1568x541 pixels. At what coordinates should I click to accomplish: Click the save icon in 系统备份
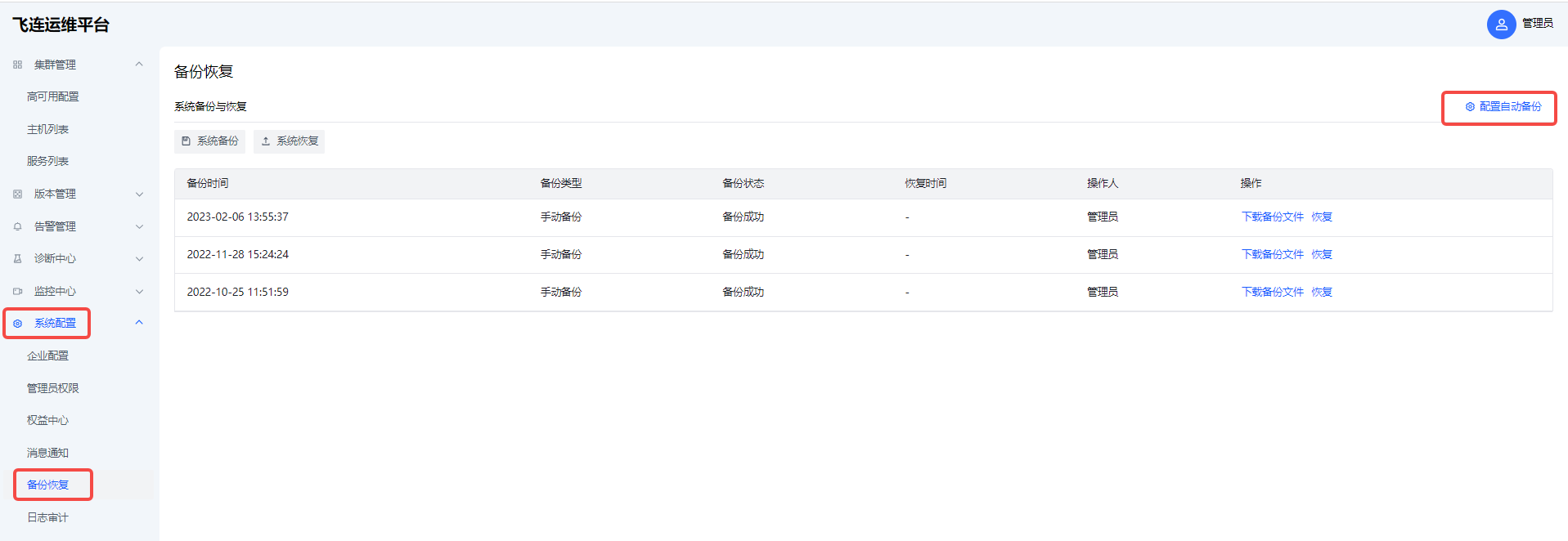pos(186,141)
